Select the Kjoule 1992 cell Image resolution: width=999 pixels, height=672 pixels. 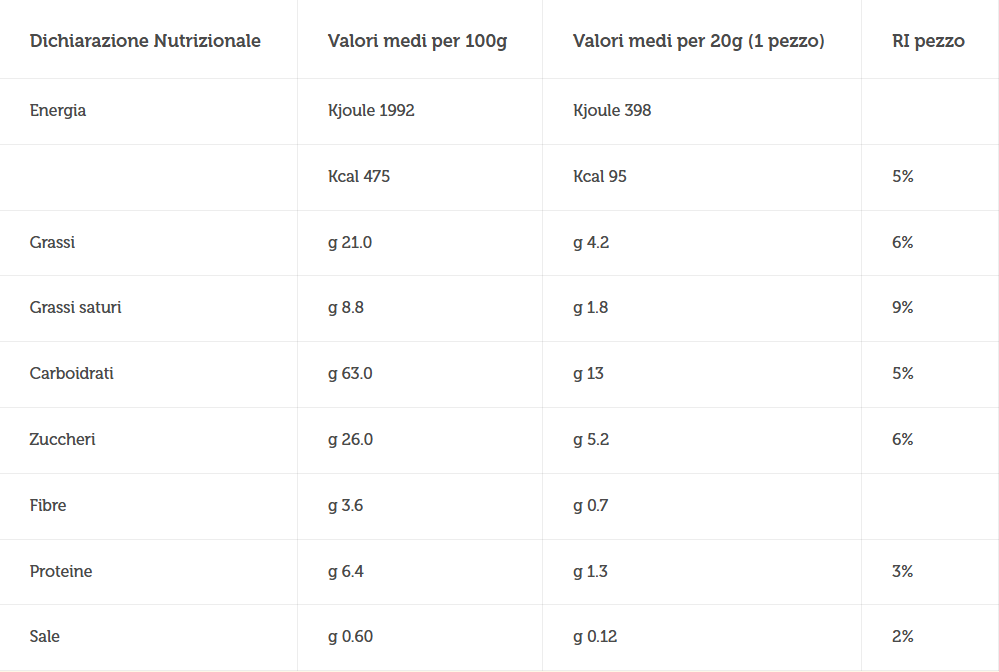[x=371, y=110]
